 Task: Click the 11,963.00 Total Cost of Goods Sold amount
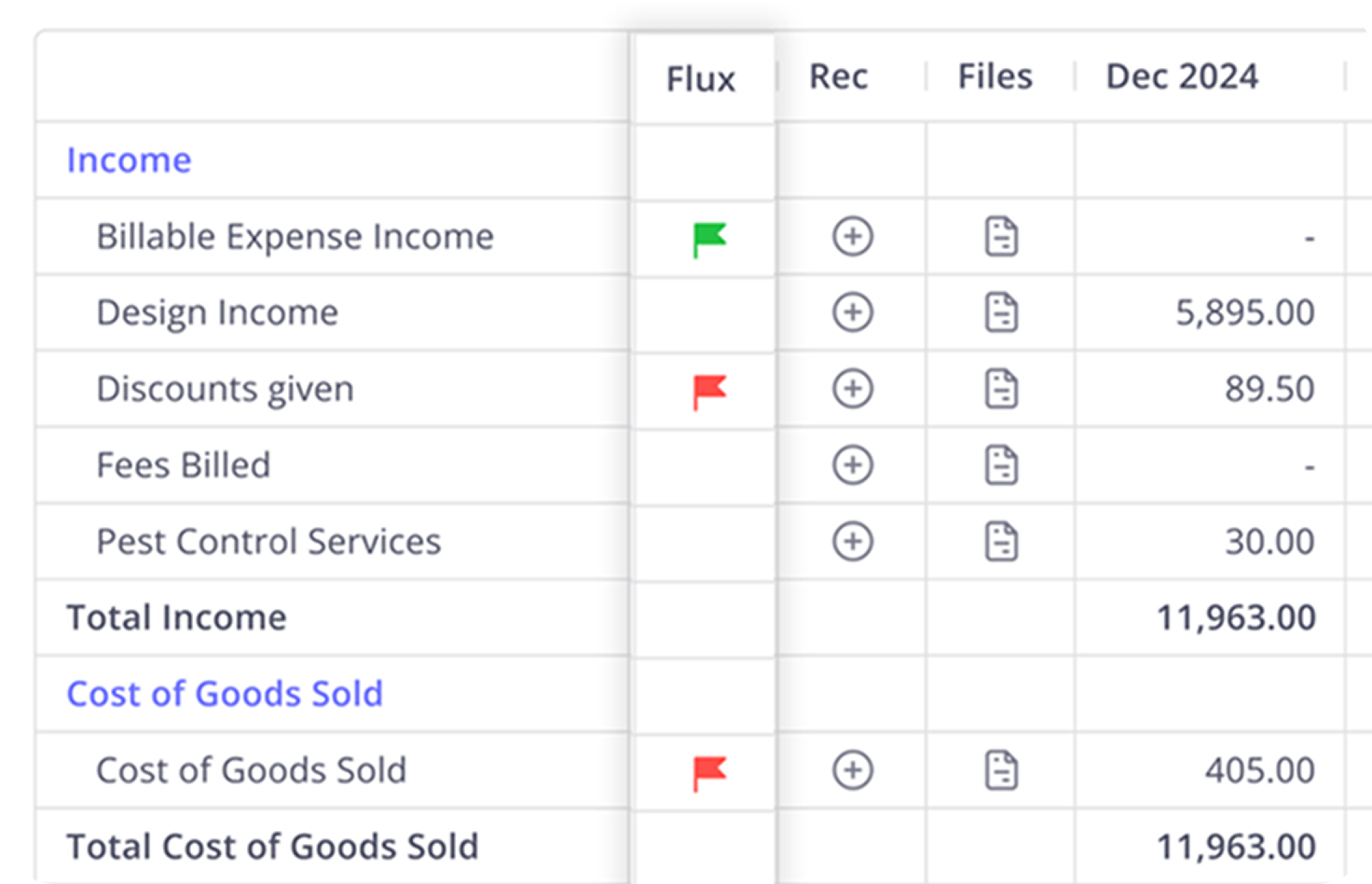[x=1236, y=847]
